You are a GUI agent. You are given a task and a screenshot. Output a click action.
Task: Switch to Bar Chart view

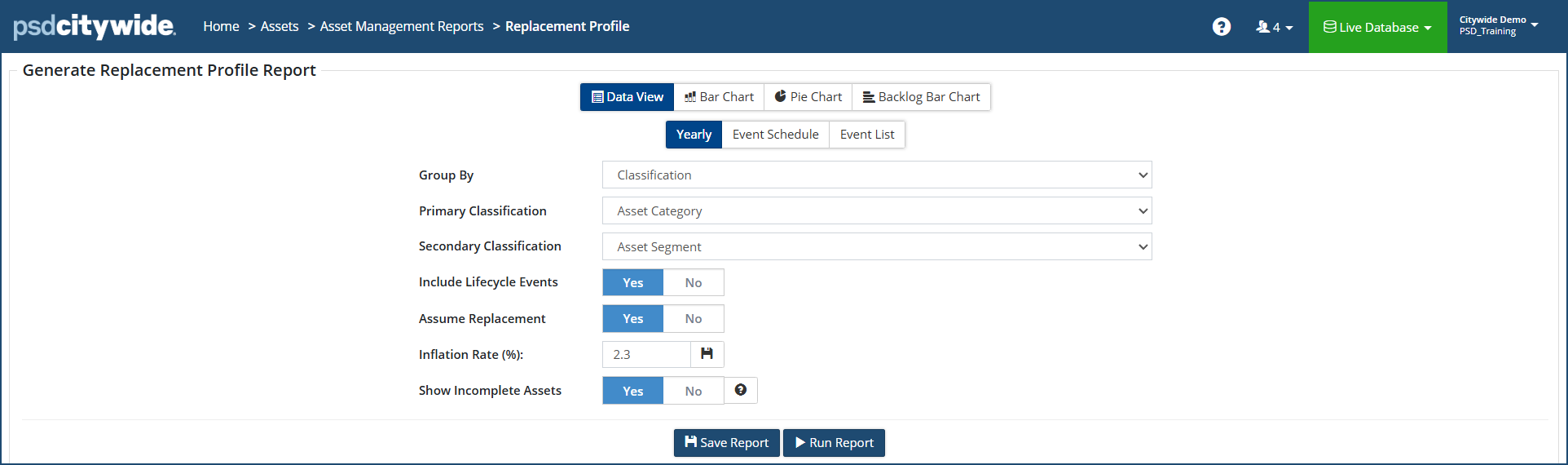[x=719, y=97]
